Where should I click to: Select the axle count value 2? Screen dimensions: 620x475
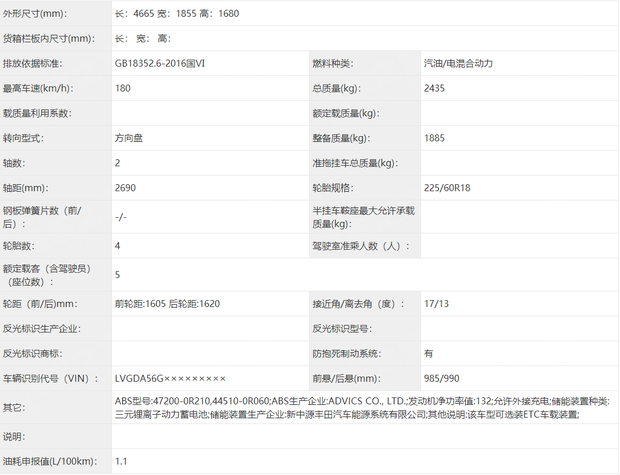point(117,163)
